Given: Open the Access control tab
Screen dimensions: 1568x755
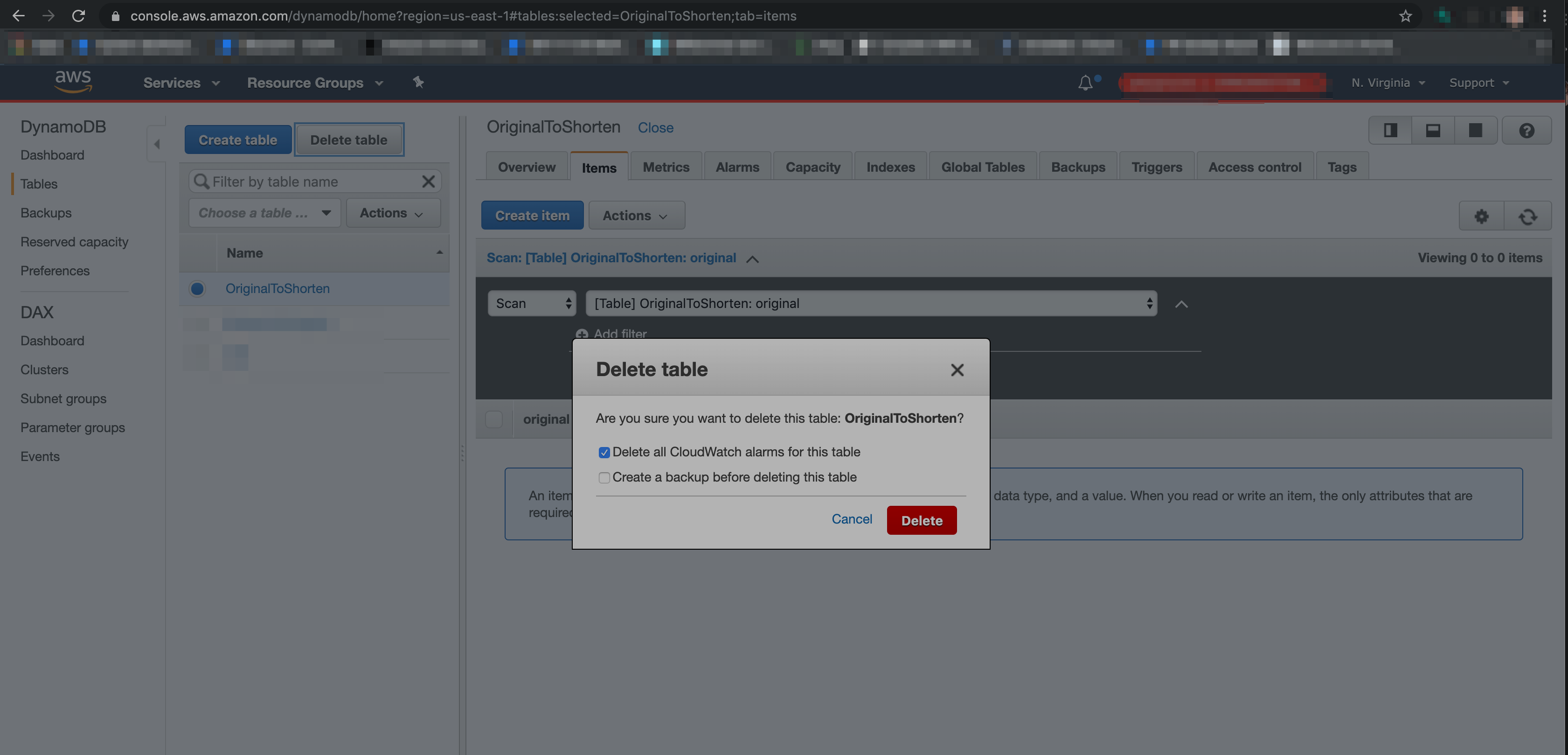Looking at the screenshot, I should click(x=1255, y=166).
